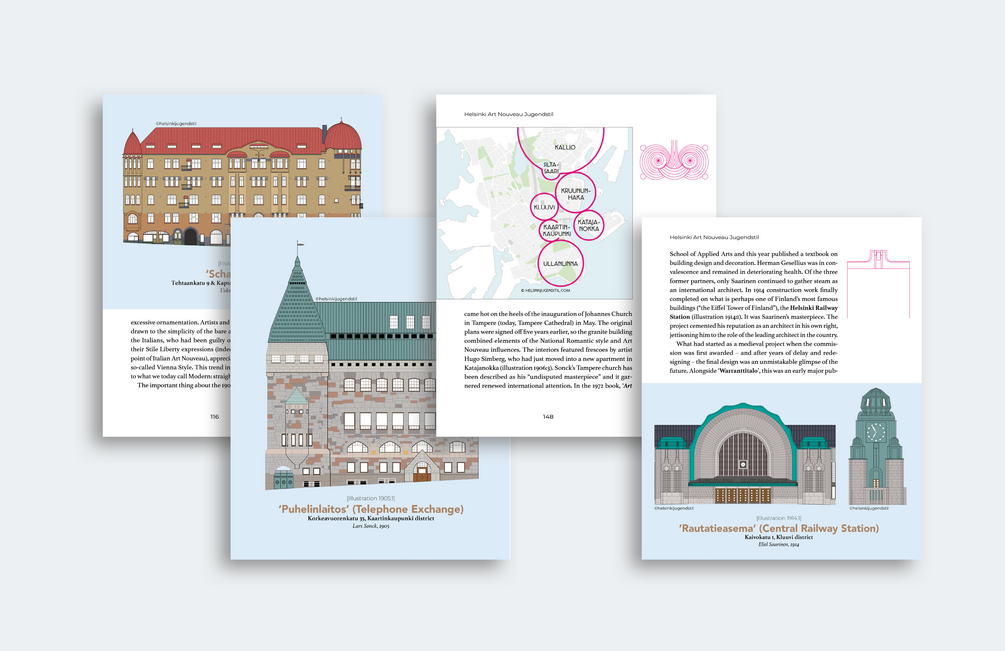Image resolution: width=1005 pixels, height=651 pixels.
Task: Click the header 'Helsinki Art Nouveau Jugendstil' on railway page
Action: coord(714,237)
